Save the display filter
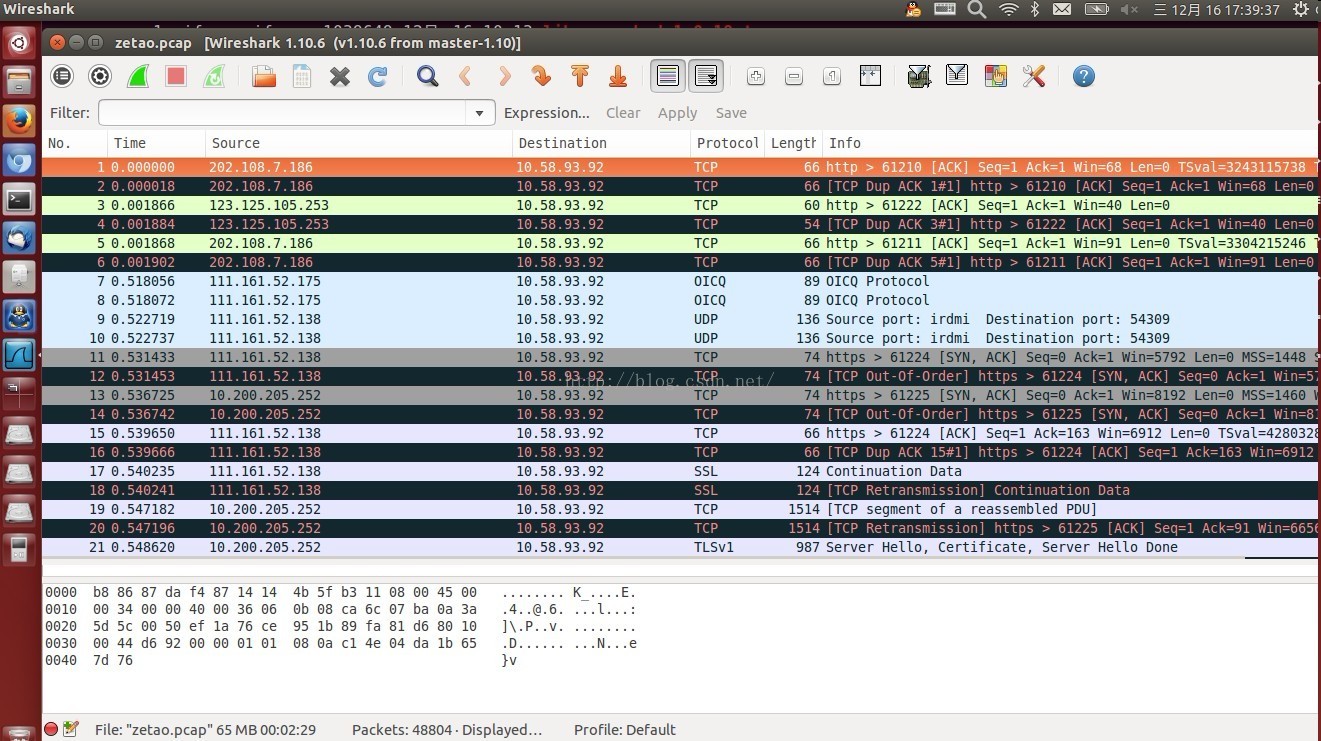 [x=731, y=113]
